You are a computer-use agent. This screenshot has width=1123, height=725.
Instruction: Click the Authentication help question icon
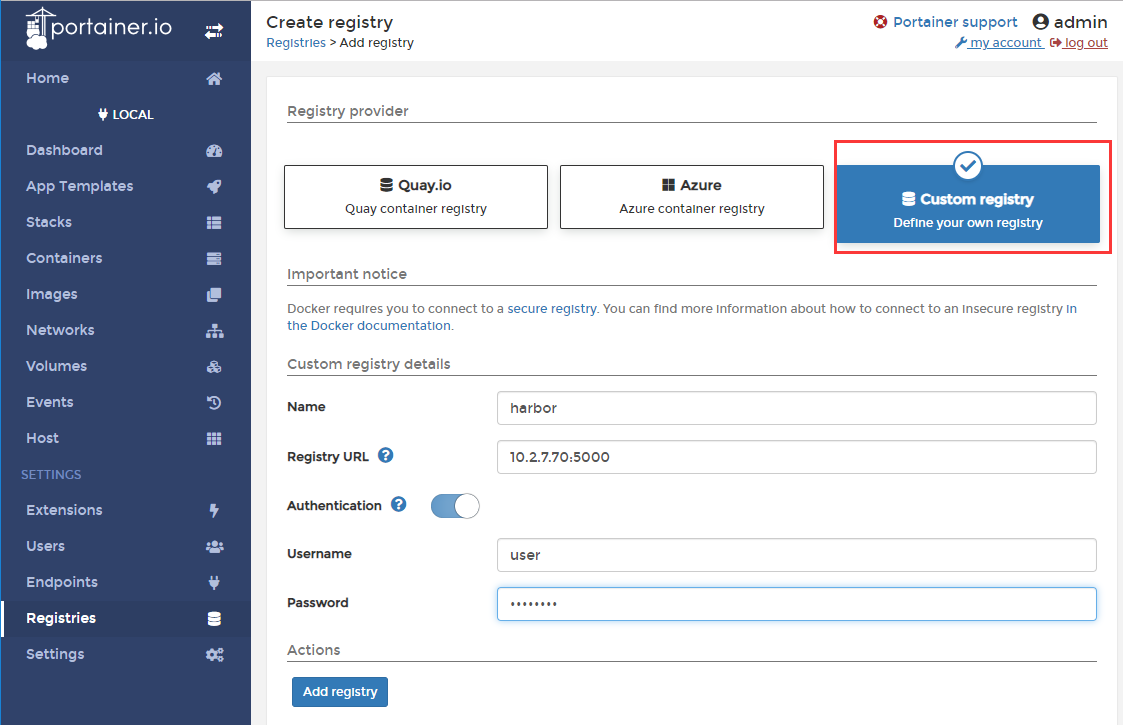click(398, 504)
